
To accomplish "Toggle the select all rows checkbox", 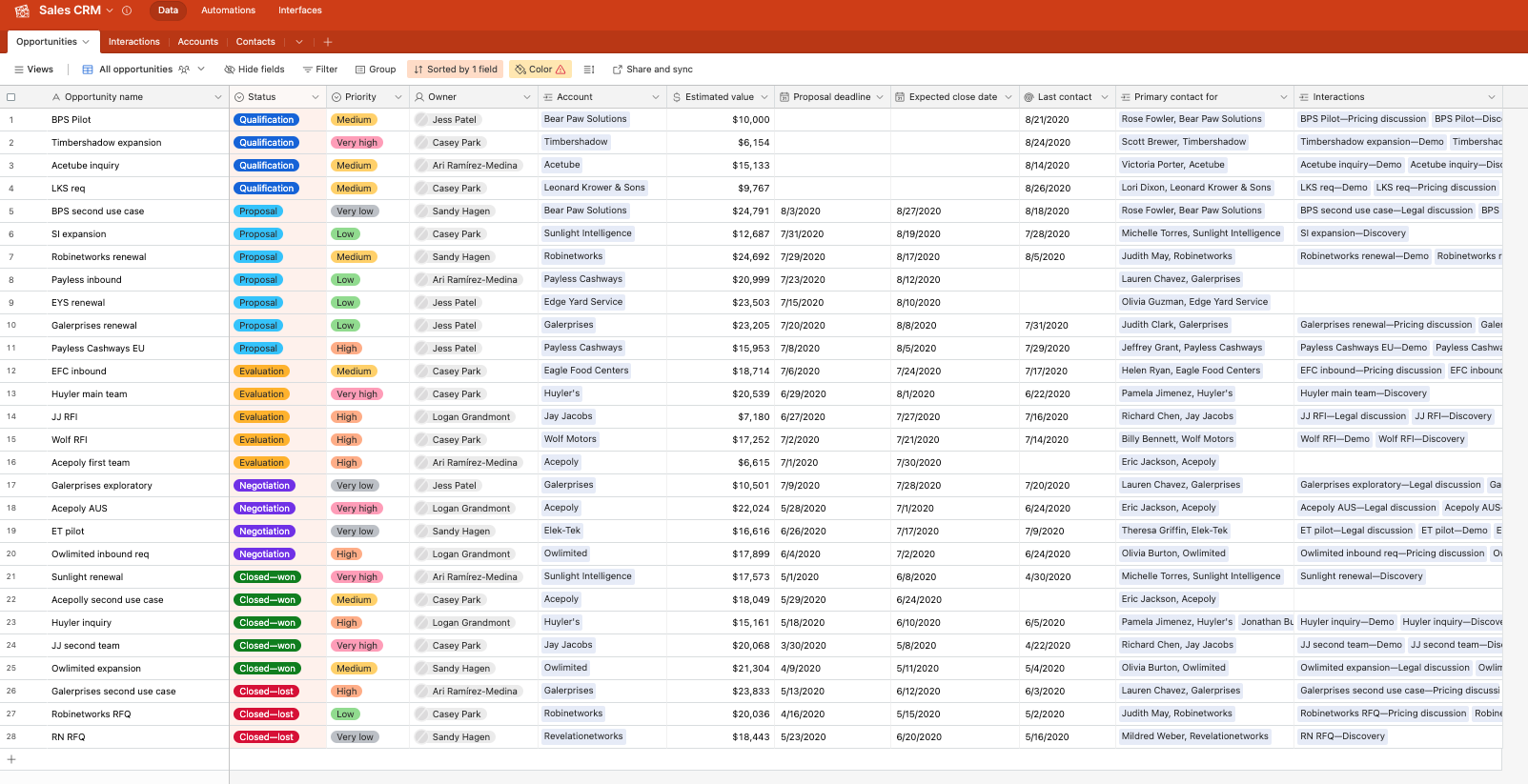I will pos(11,97).
